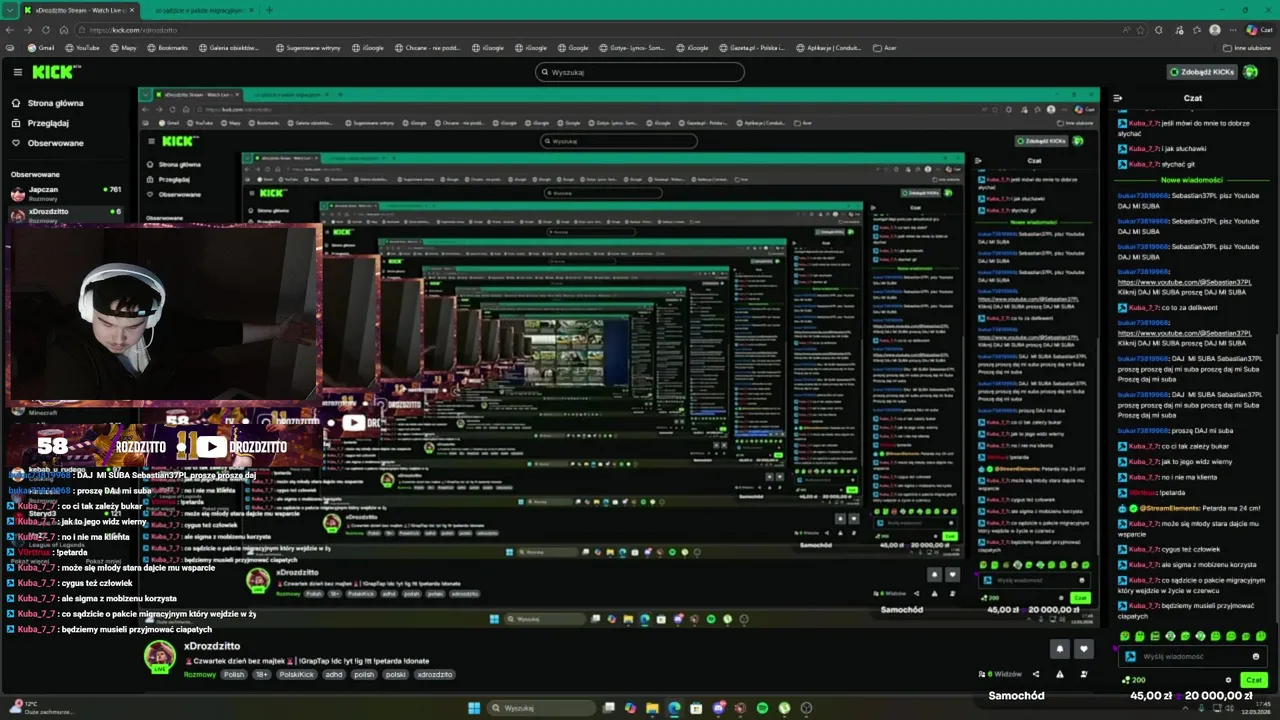Image resolution: width=1280 pixels, height=720 pixels.
Task: Click the notification bell button under stream
Action: click(x=1060, y=649)
